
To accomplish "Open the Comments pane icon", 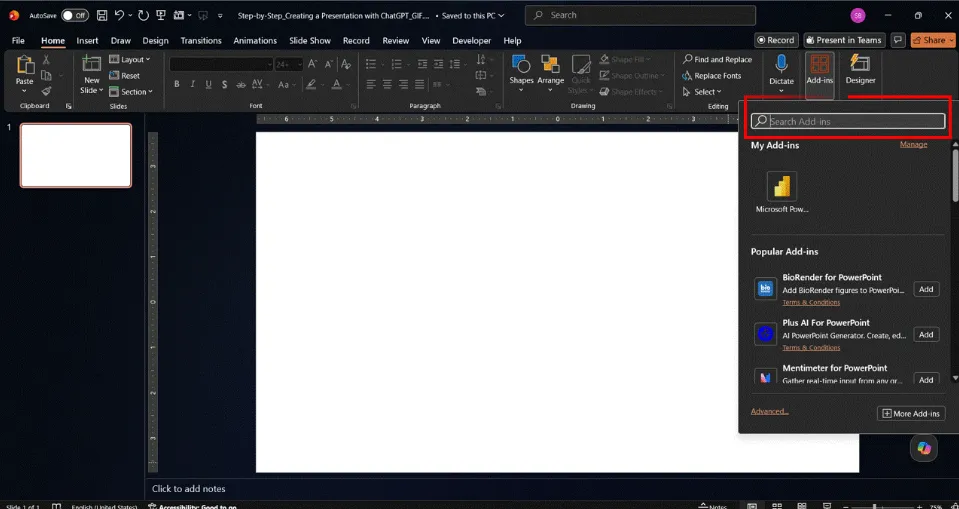I will 897,40.
